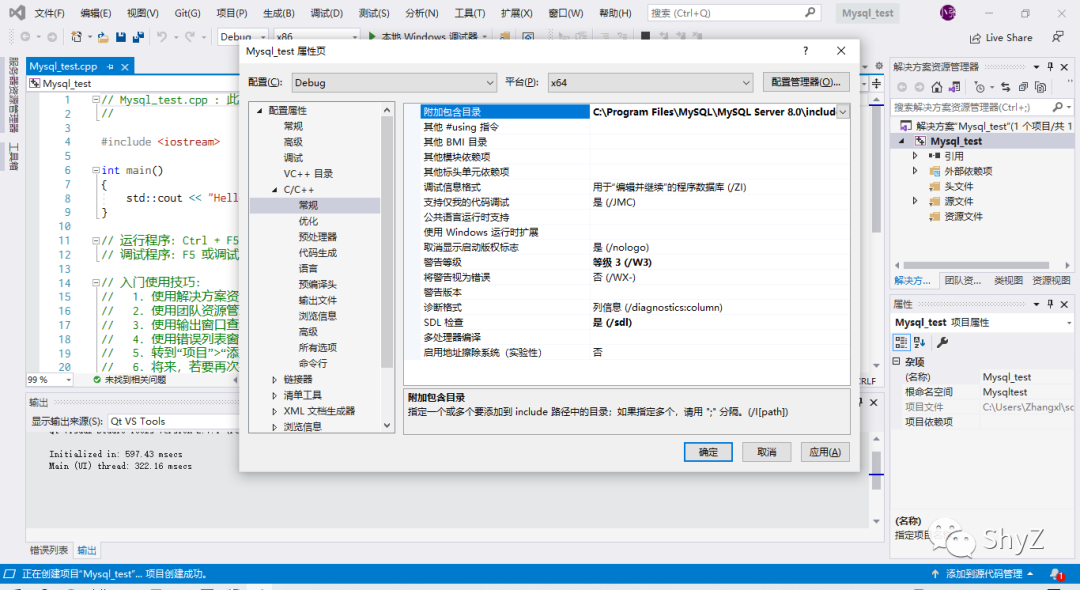Click the open file folder icon
This screenshot has height=590, width=1080.
(x=103, y=37)
